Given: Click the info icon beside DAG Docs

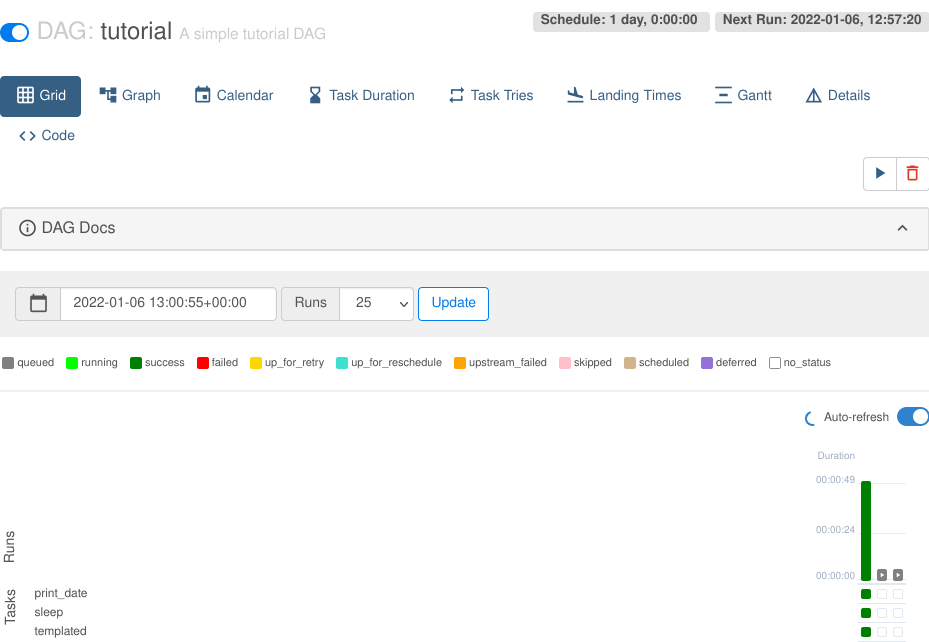Looking at the screenshot, I should (x=27, y=228).
